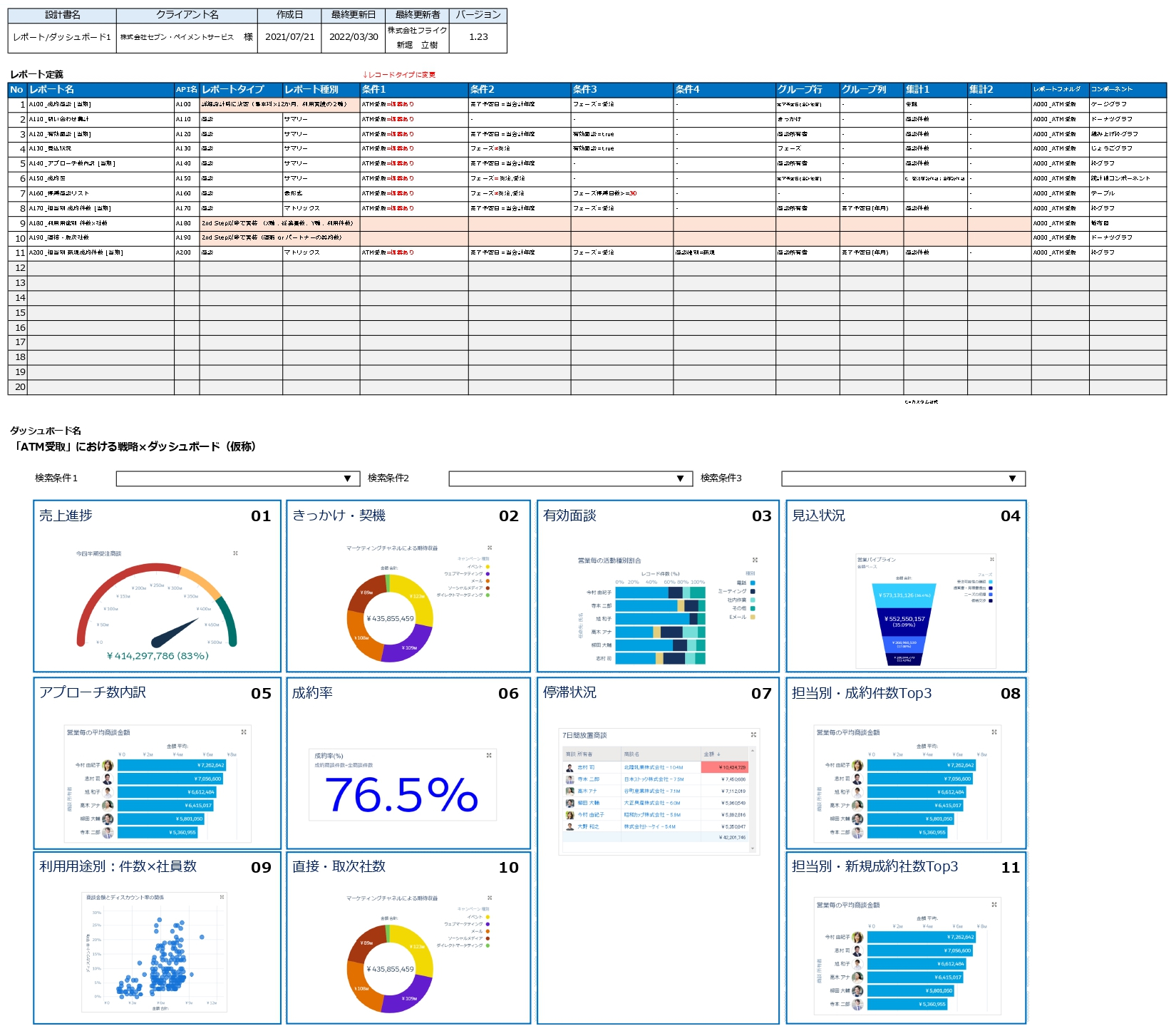Open the 検索条件3 dropdown
Screen dimensions: 1176x1036
904,478
